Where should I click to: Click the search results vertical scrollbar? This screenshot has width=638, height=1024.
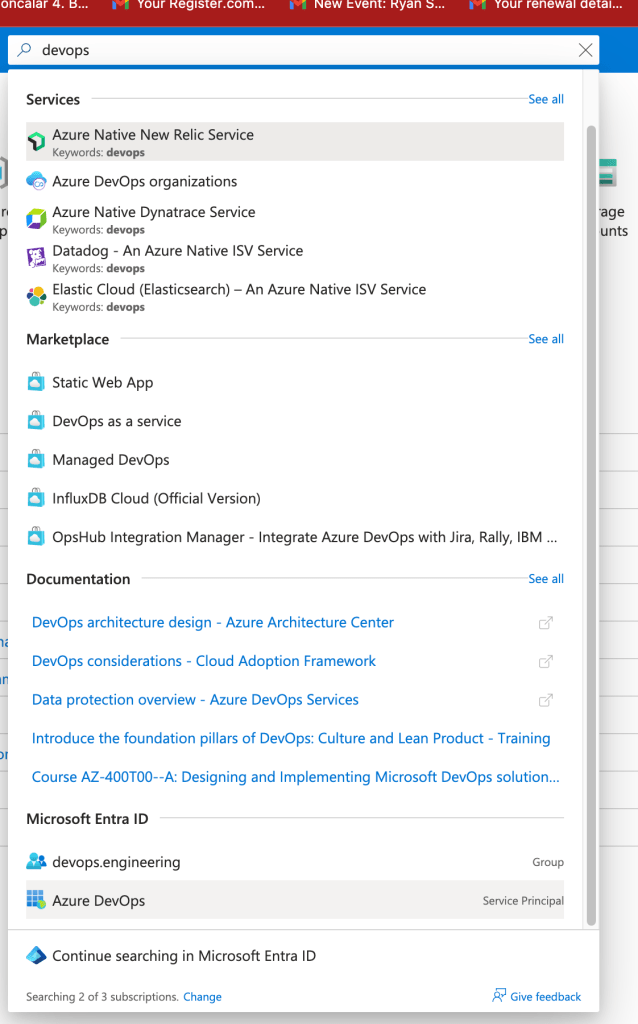click(592, 525)
